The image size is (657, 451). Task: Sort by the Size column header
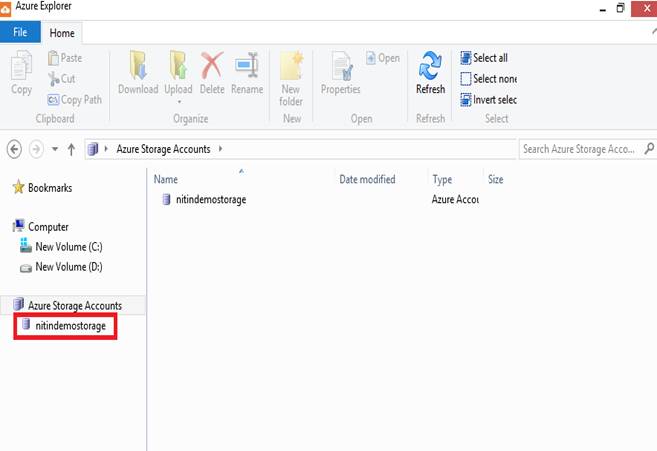click(495, 179)
